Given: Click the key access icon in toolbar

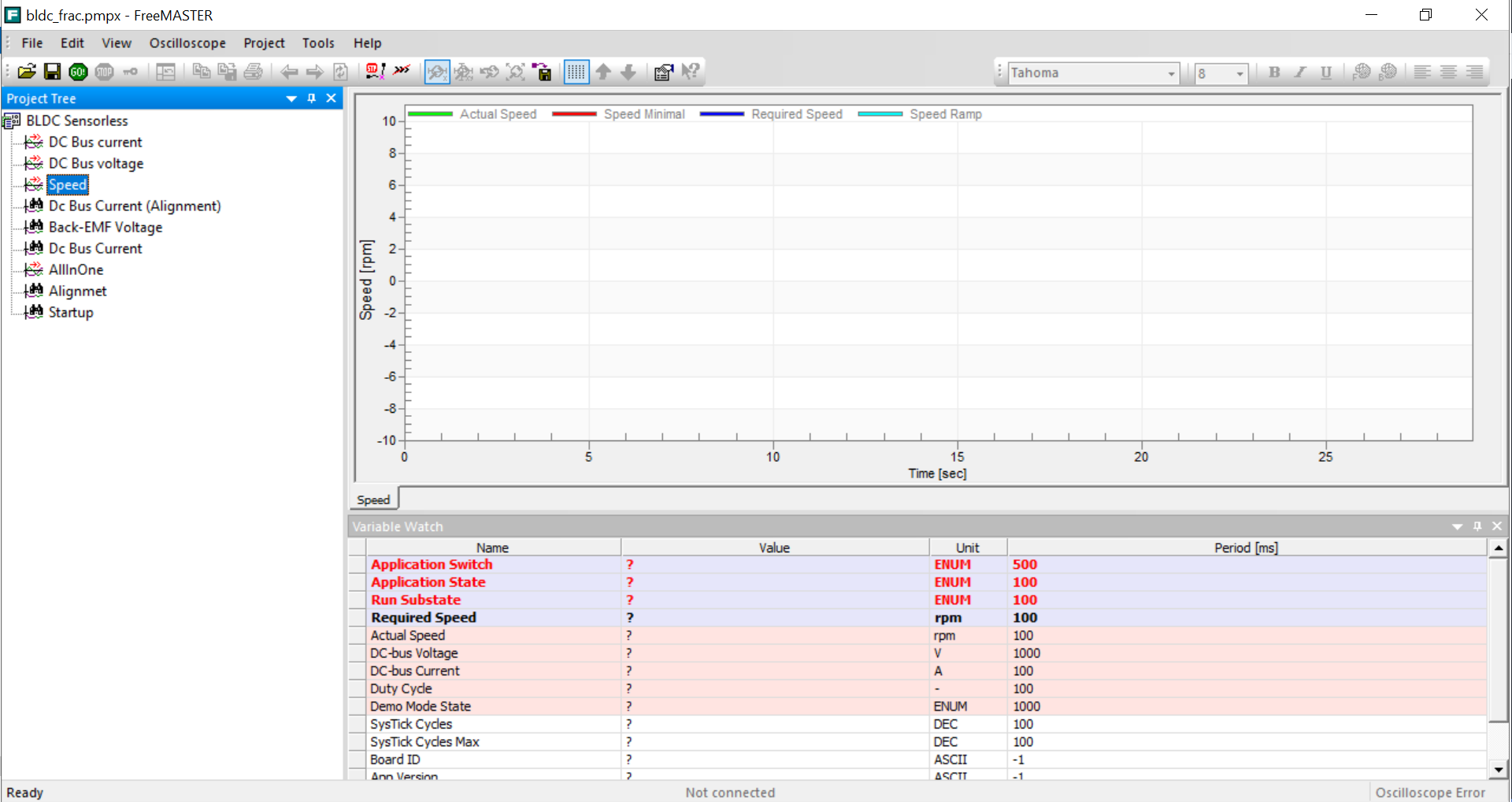Looking at the screenshot, I should [130, 72].
